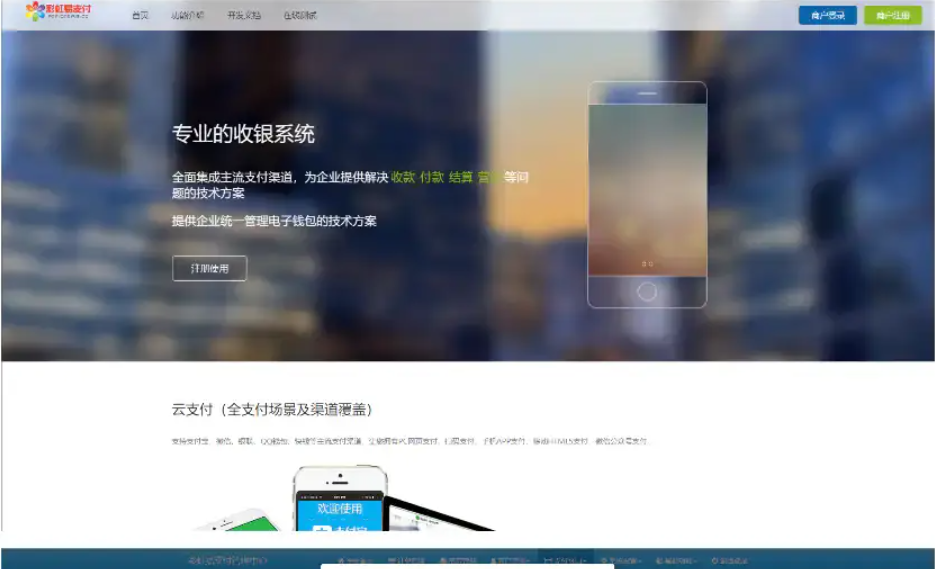Screen dimensions: 935x569
Task: Click green 结算 keyword in hero text
Action: click(x=460, y=177)
